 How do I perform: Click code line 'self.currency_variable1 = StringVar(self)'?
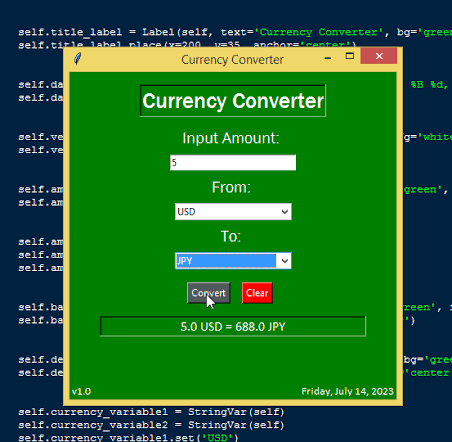pyautogui.click(x=151, y=412)
